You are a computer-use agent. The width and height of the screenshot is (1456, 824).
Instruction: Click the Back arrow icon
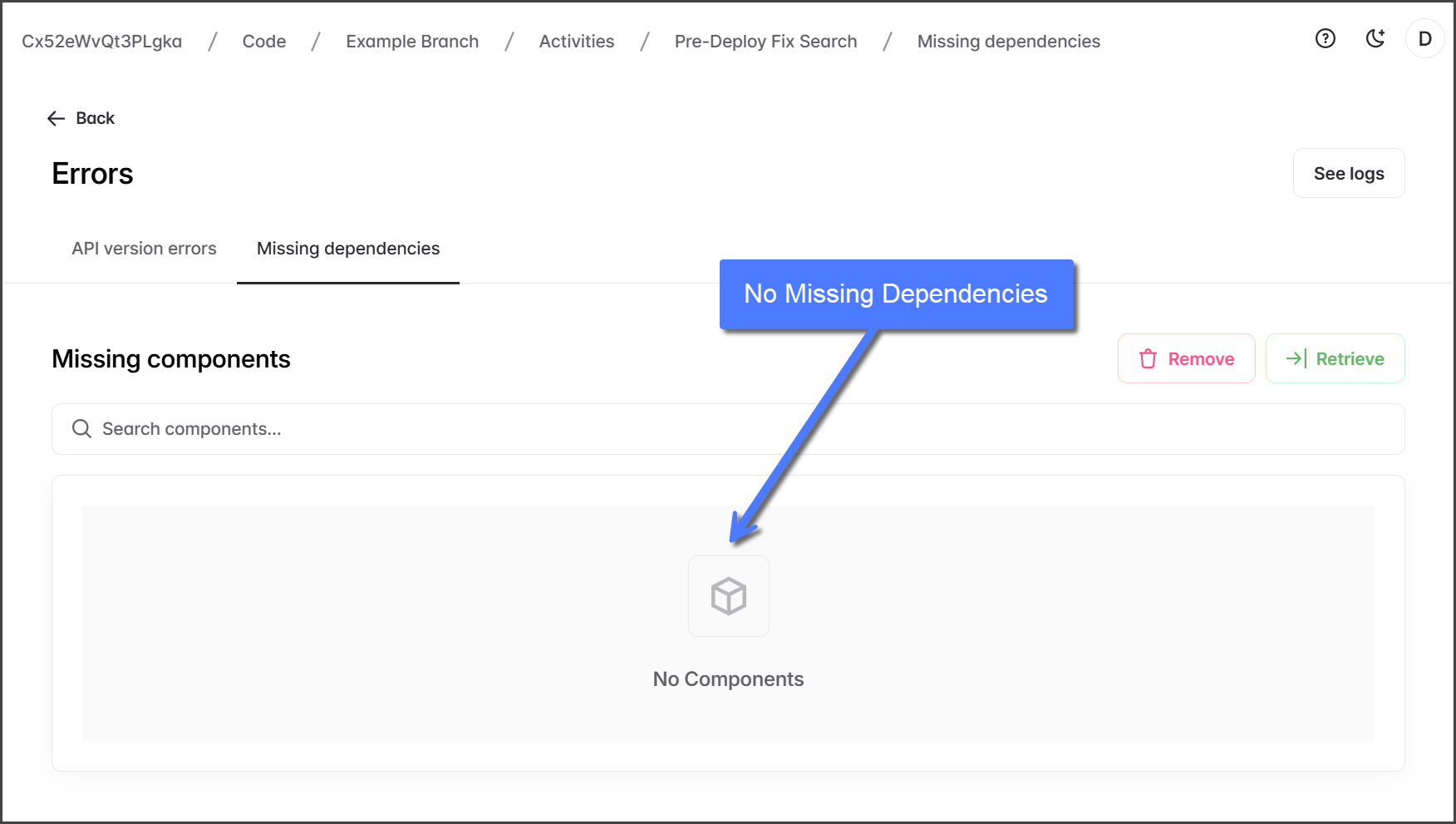57,119
